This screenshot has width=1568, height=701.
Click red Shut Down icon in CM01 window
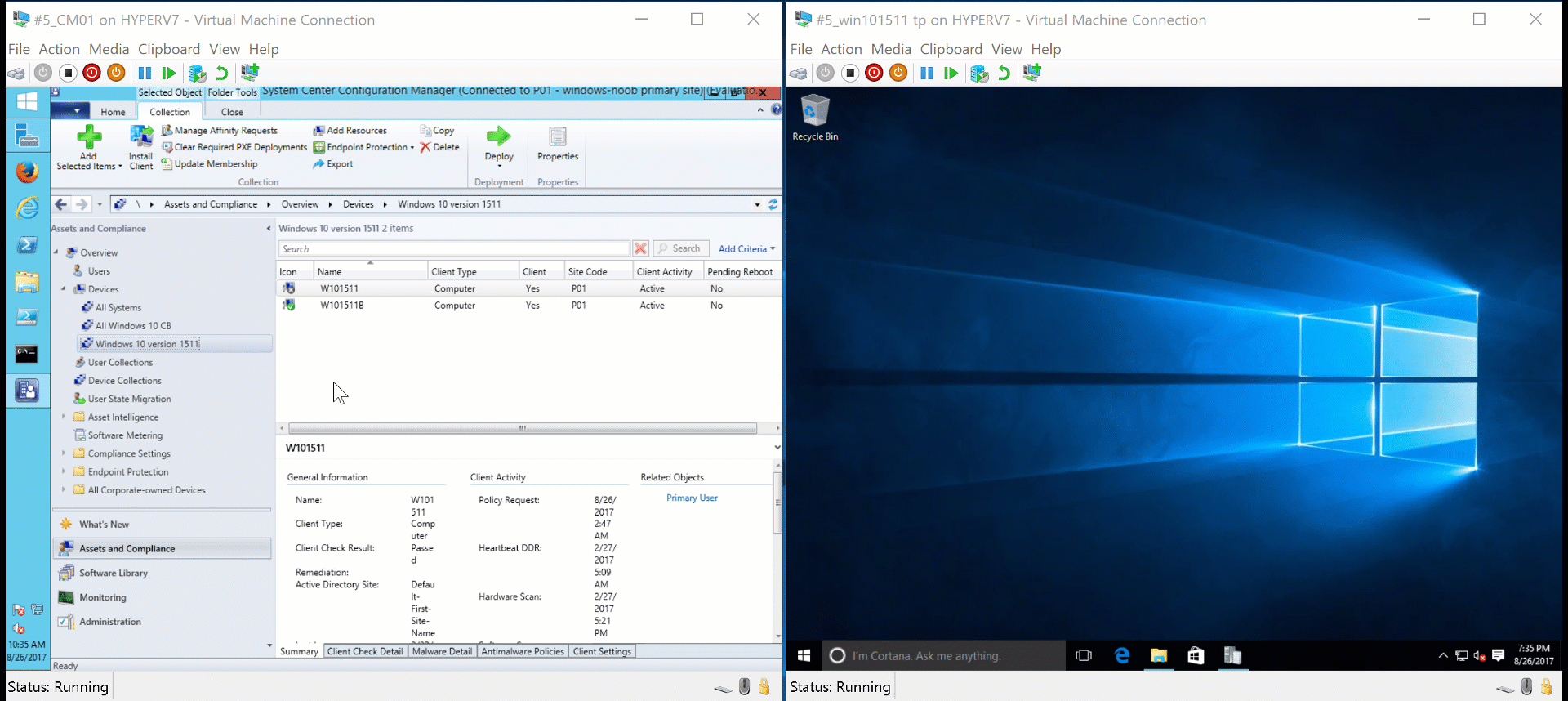(92, 73)
